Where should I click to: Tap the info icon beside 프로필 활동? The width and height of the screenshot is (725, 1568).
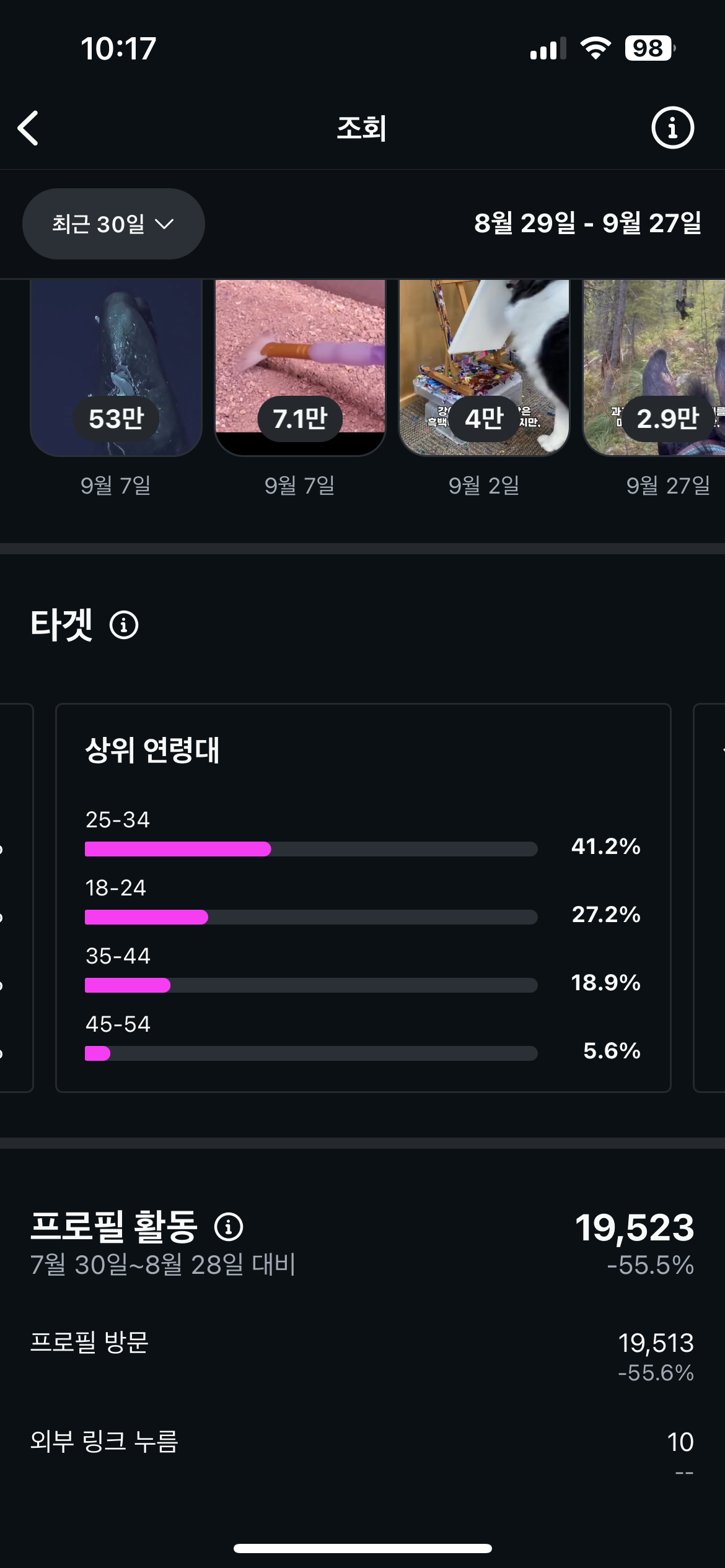coord(229,1227)
